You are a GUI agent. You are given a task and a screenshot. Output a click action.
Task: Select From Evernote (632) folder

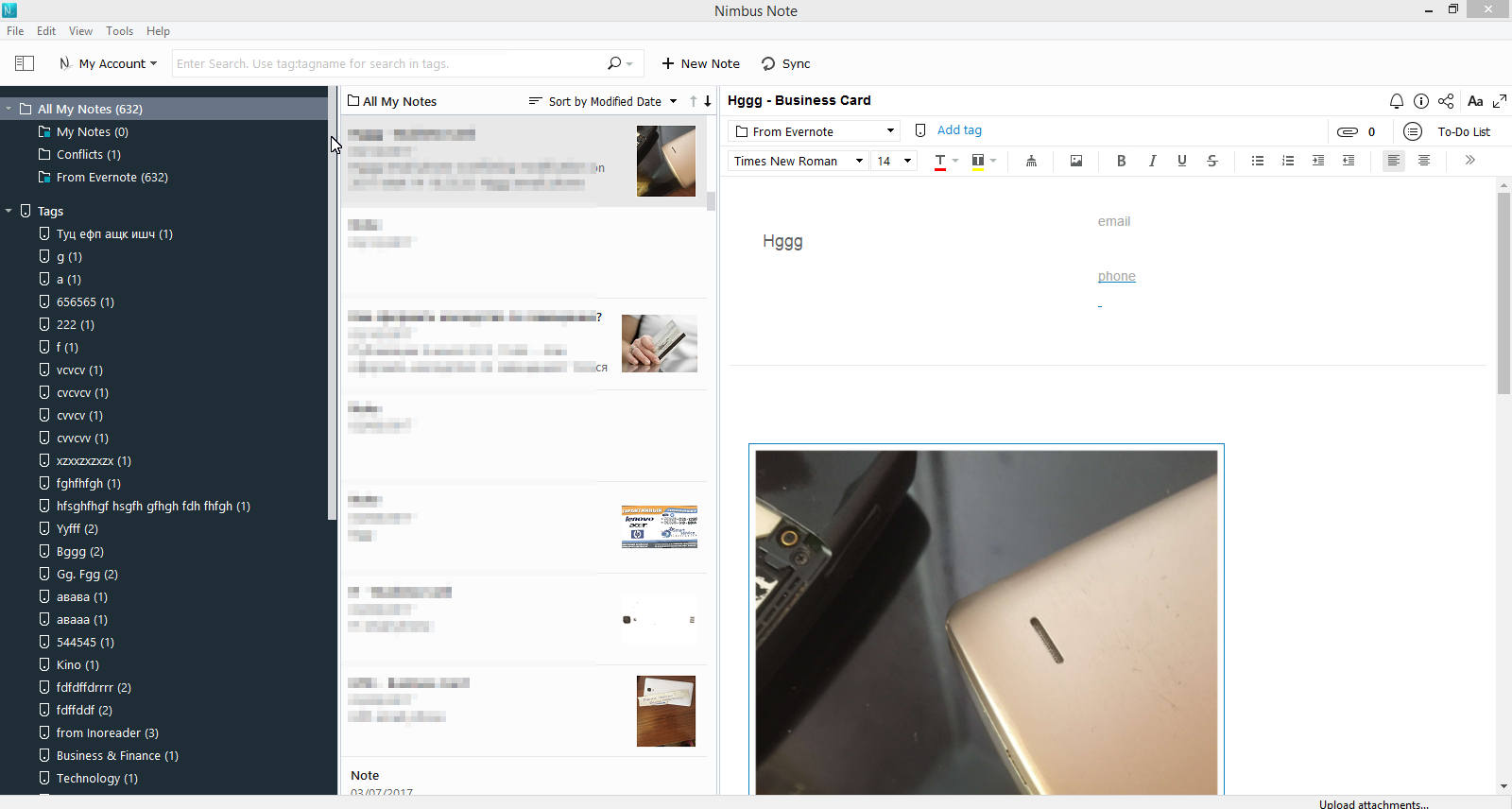pyautogui.click(x=112, y=177)
